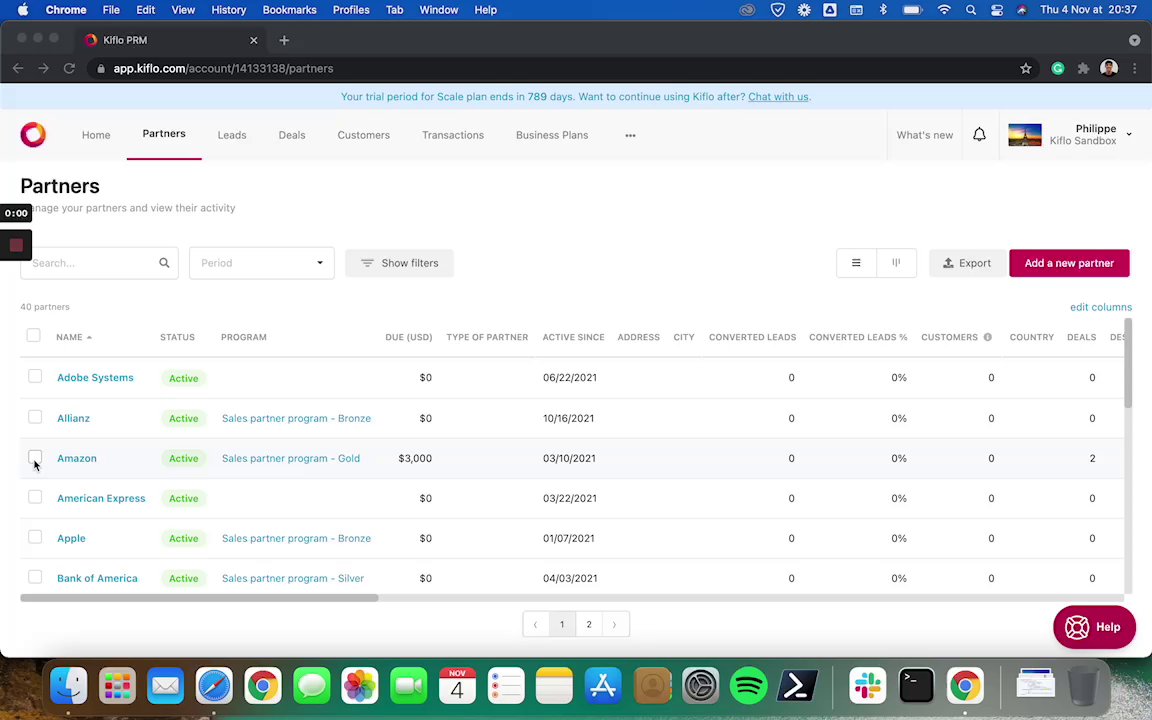Open the three-dots more navigation menu

(630, 135)
